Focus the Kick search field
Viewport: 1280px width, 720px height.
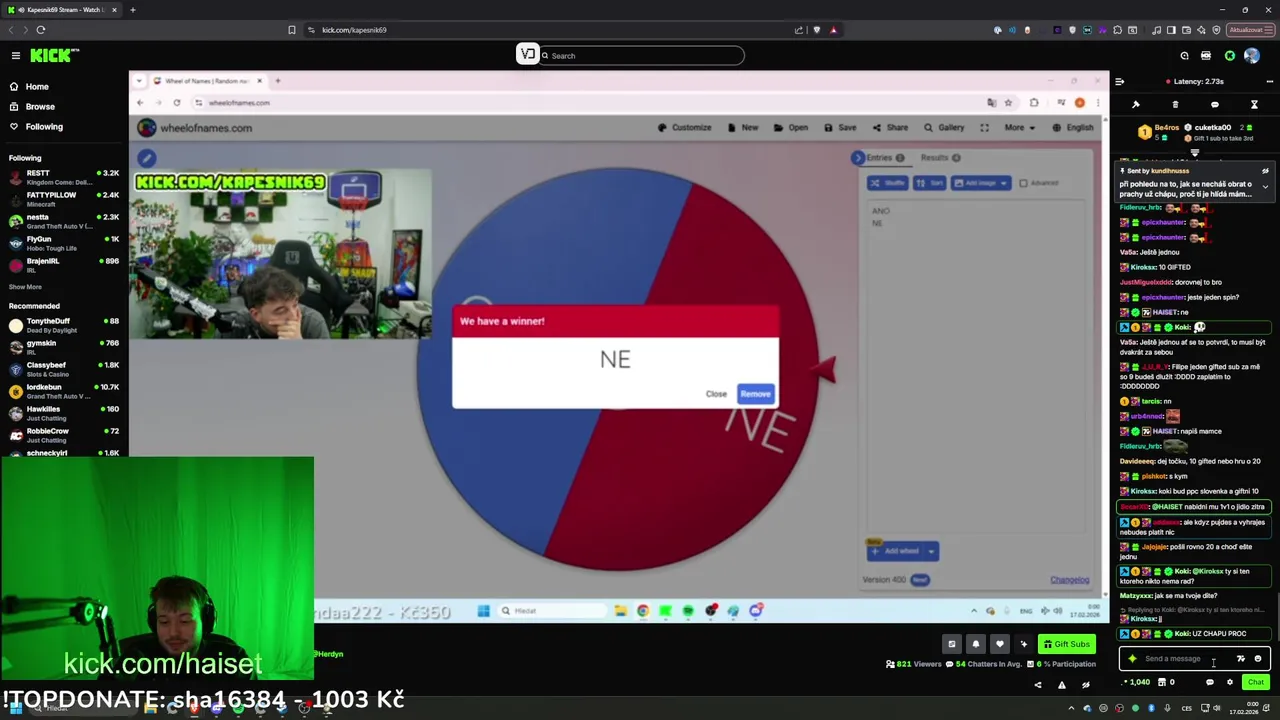(640, 56)
